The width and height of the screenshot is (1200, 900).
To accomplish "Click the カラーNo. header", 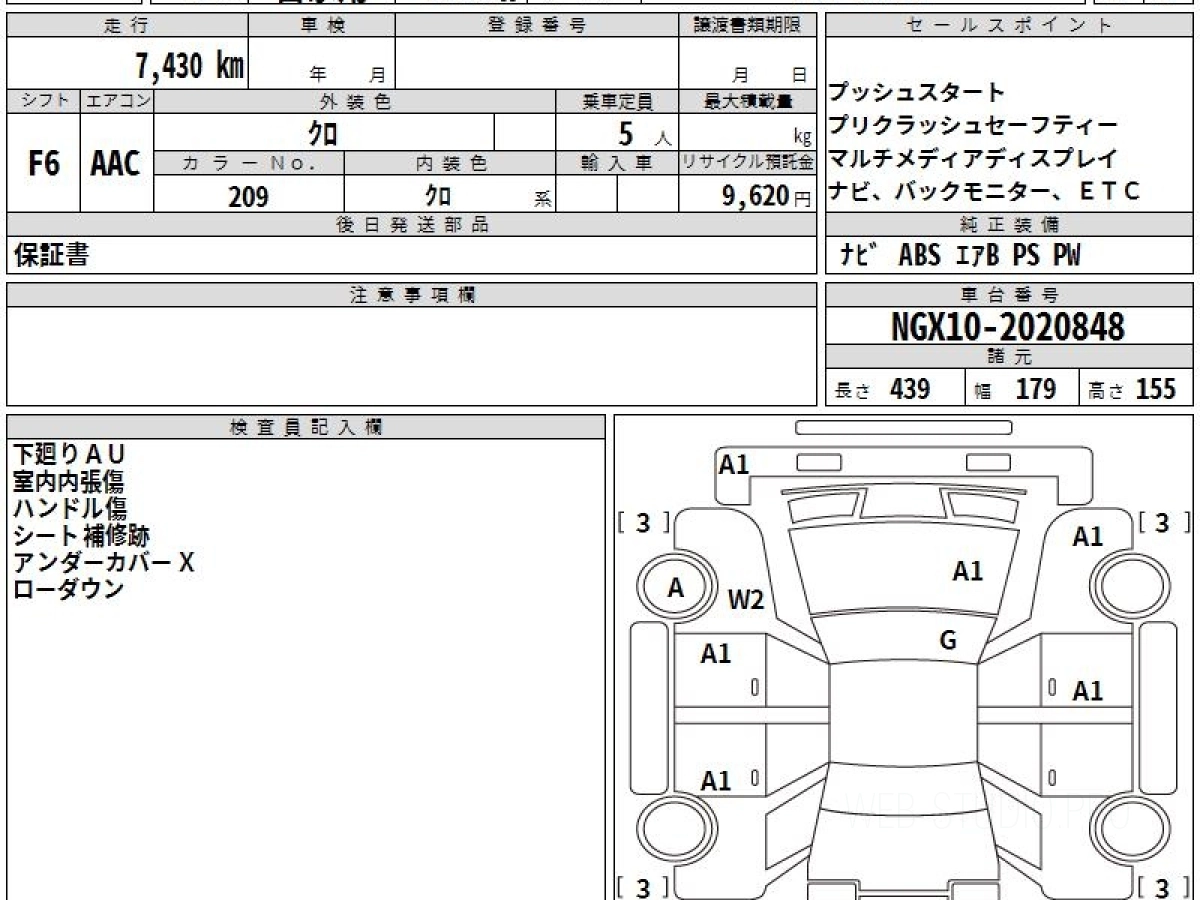I will [249, 163].
